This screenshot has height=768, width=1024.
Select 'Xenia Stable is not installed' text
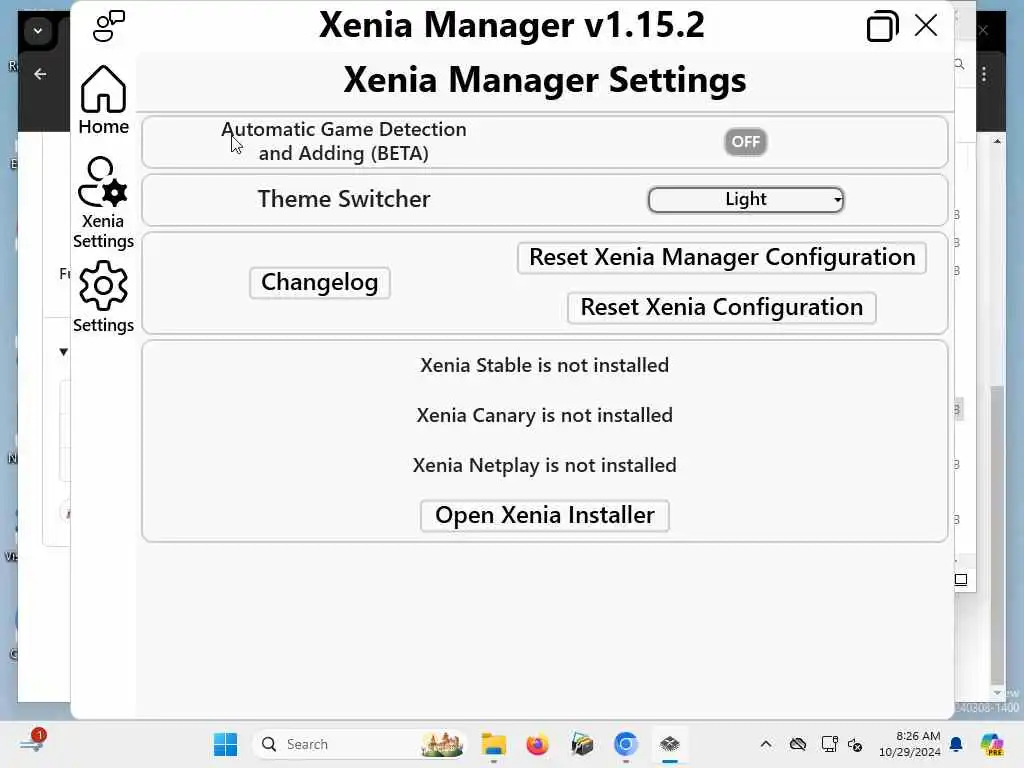pyautogui.click(x=544, y=365)
